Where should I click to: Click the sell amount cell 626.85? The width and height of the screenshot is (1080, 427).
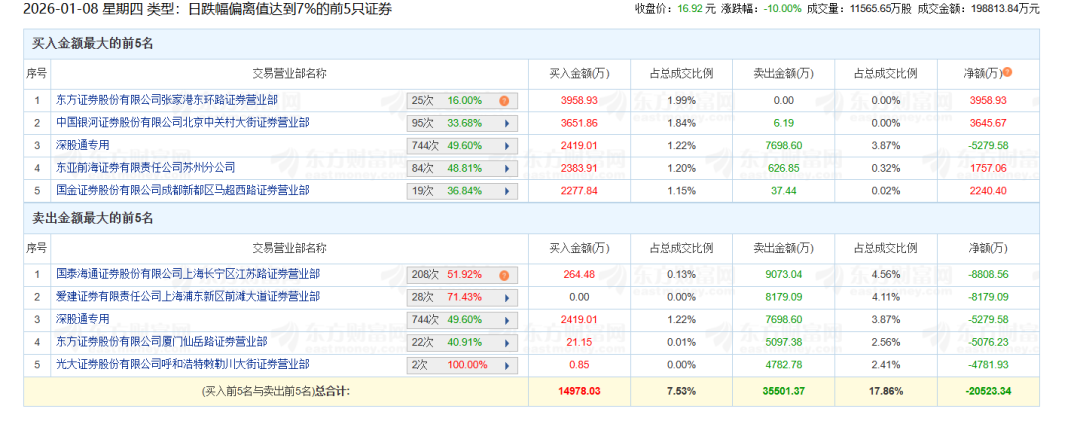783,167
